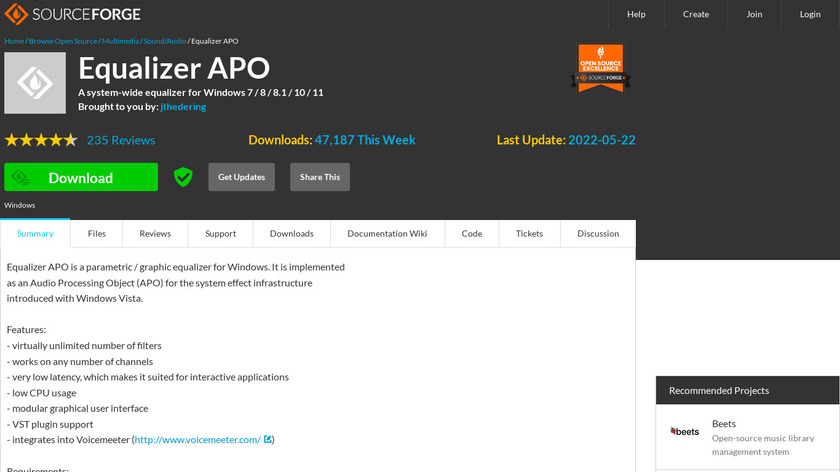Image resolution: width=840 pixels, height=472 pixels.
Task: Click 'virtually unlimited number of filters' line
Action: point(84,346)
